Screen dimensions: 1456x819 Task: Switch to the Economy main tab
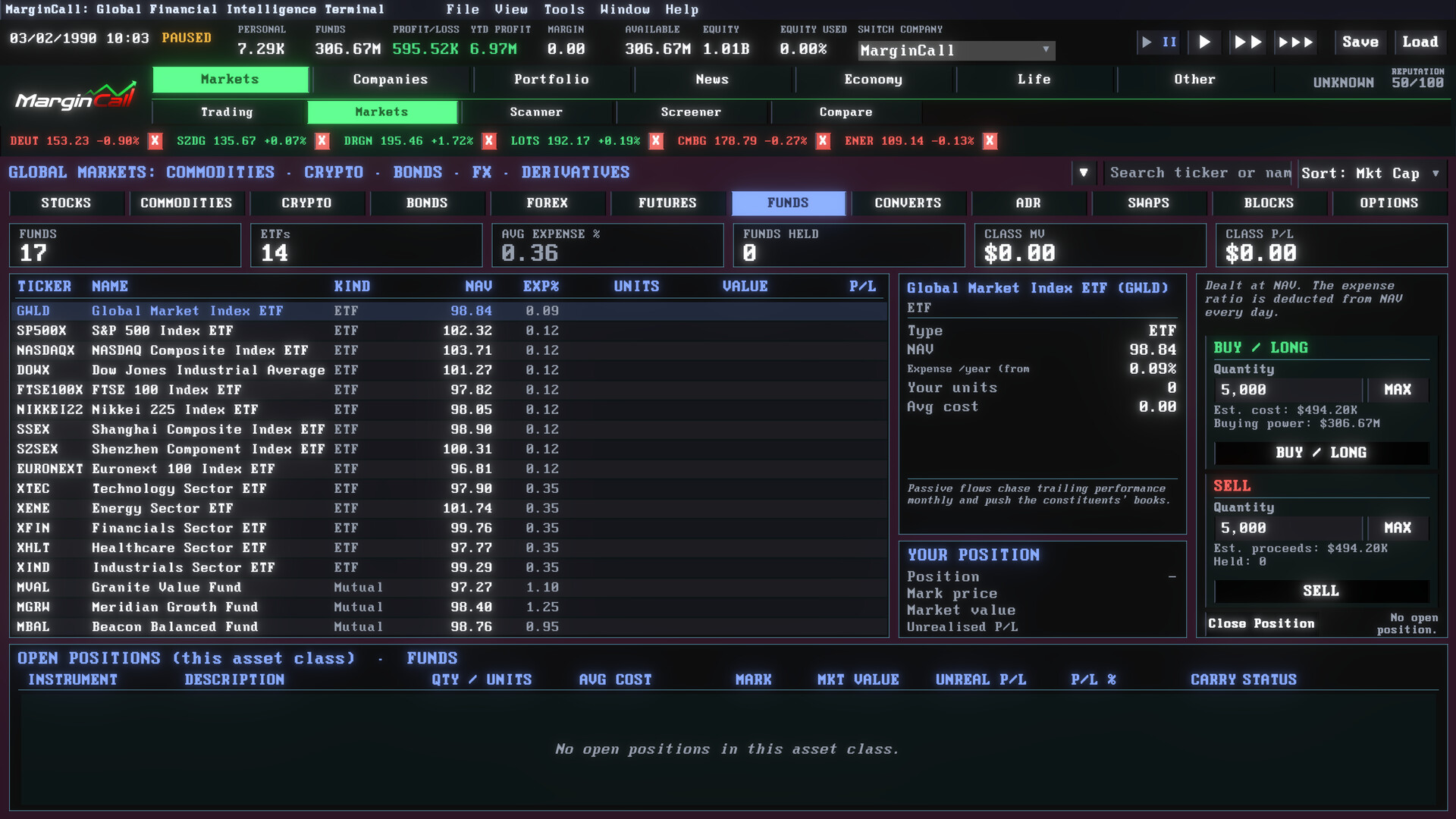coord(873,80)
